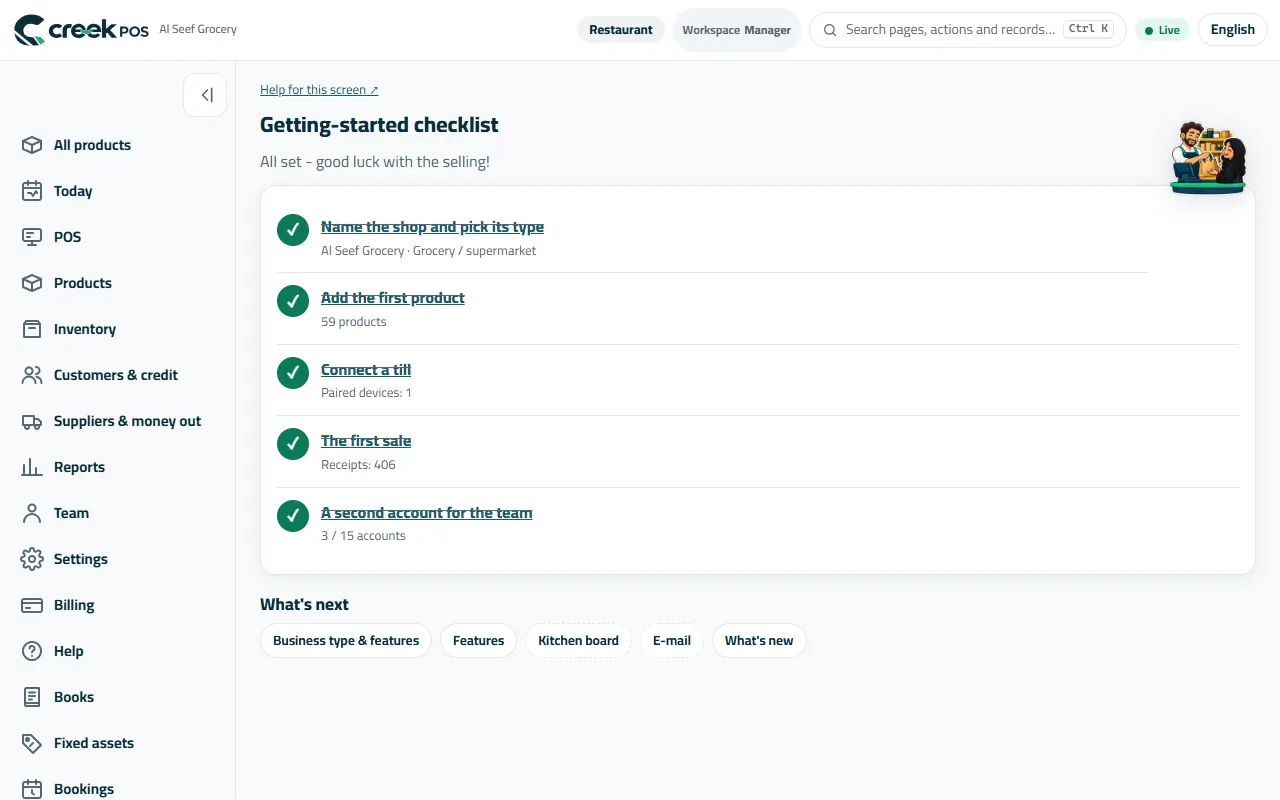
Task: Open the Add the first product link
Action: point(393,298)
